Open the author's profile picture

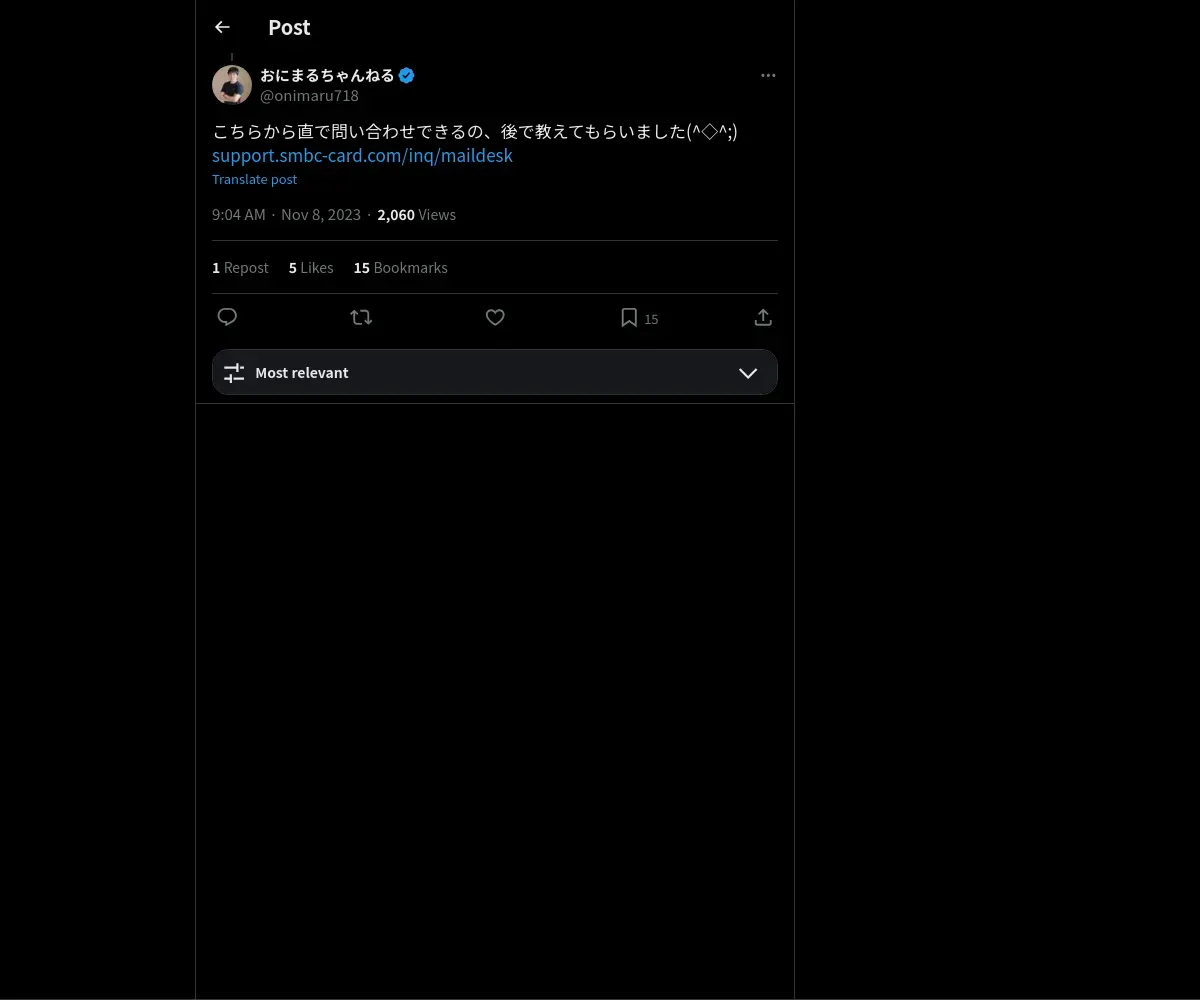pyautogui.click(x=232, y=85)
